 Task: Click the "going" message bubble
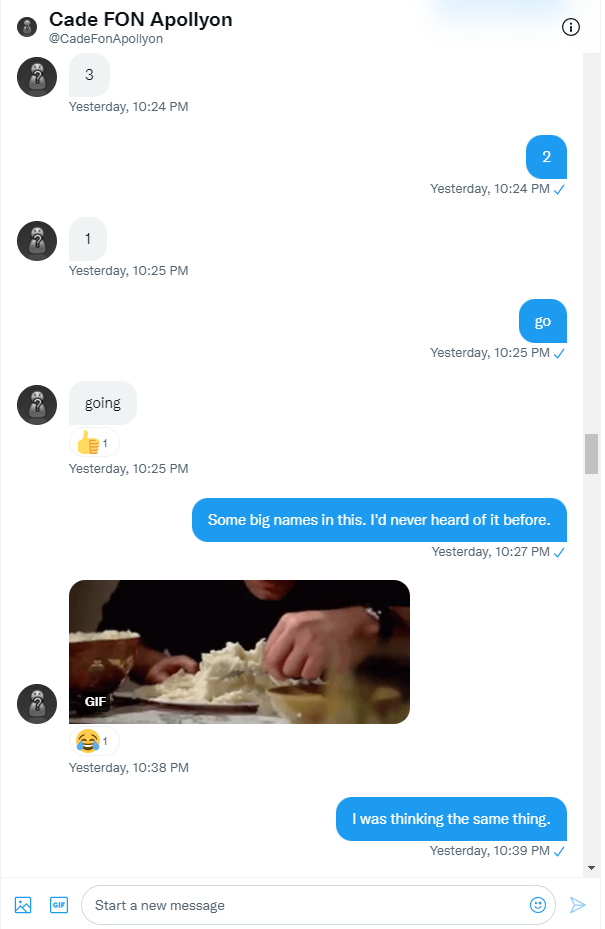103,403
